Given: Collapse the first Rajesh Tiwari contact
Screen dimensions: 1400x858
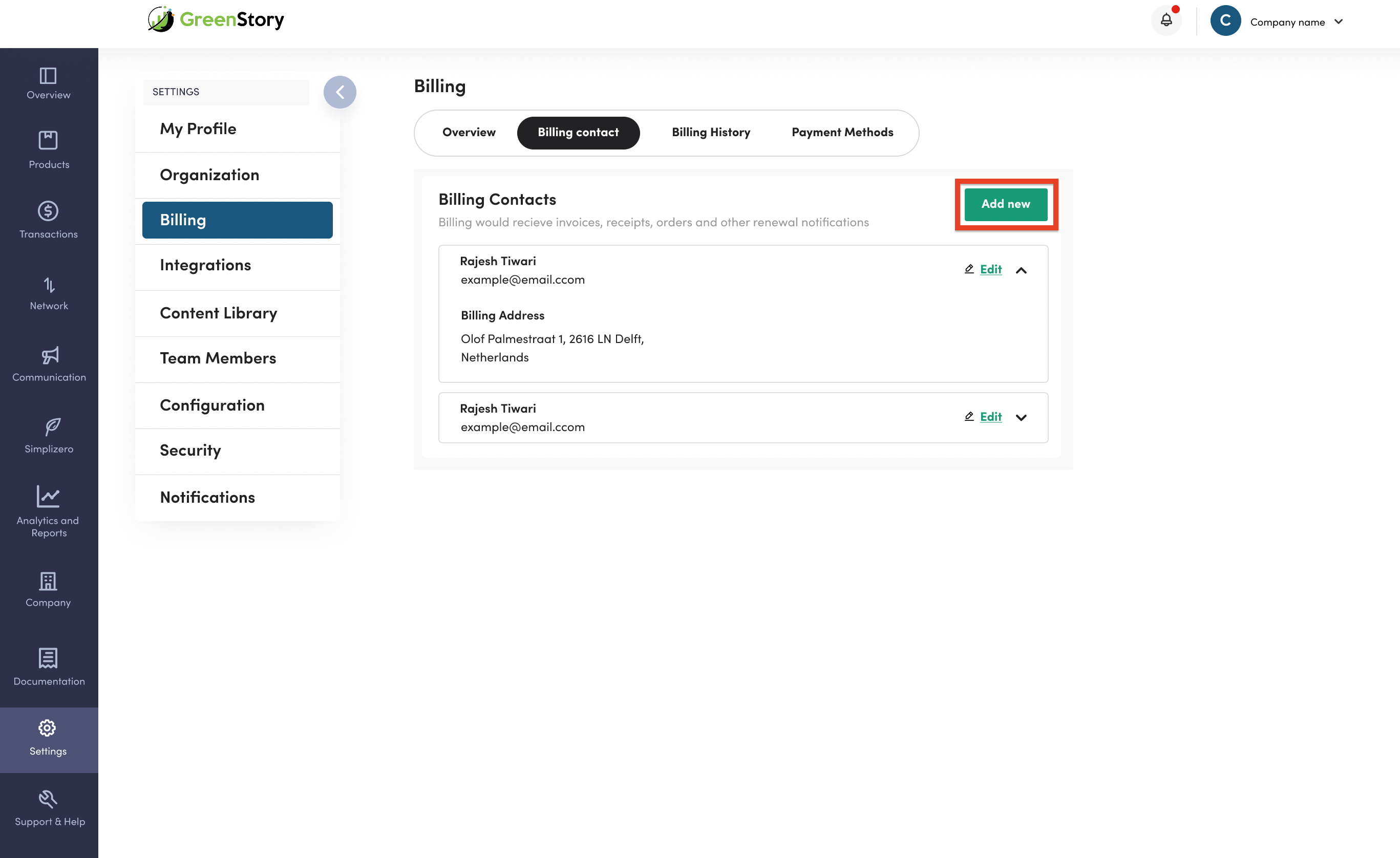Looking at the screenshot, I should 1021,270.
